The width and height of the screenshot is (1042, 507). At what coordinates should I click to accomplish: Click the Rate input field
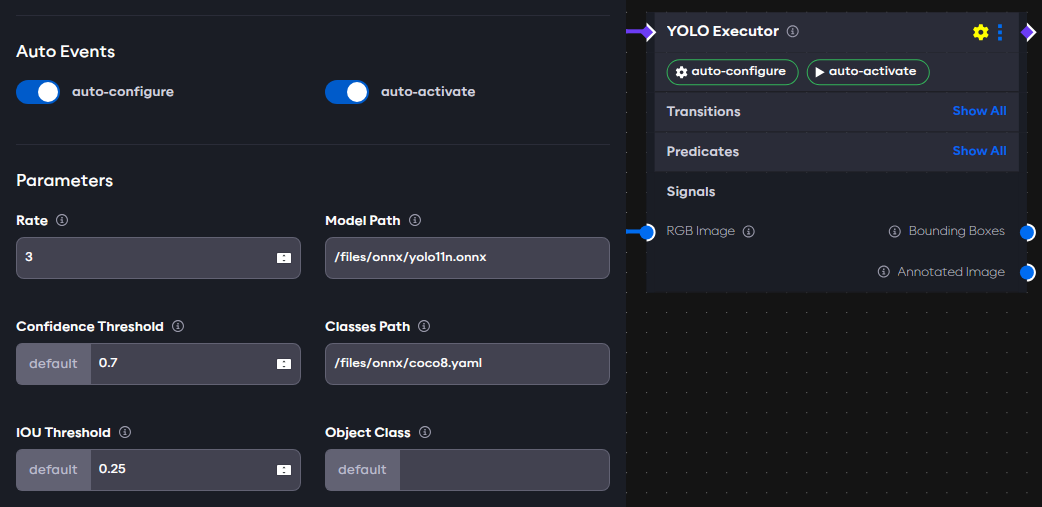158,258
